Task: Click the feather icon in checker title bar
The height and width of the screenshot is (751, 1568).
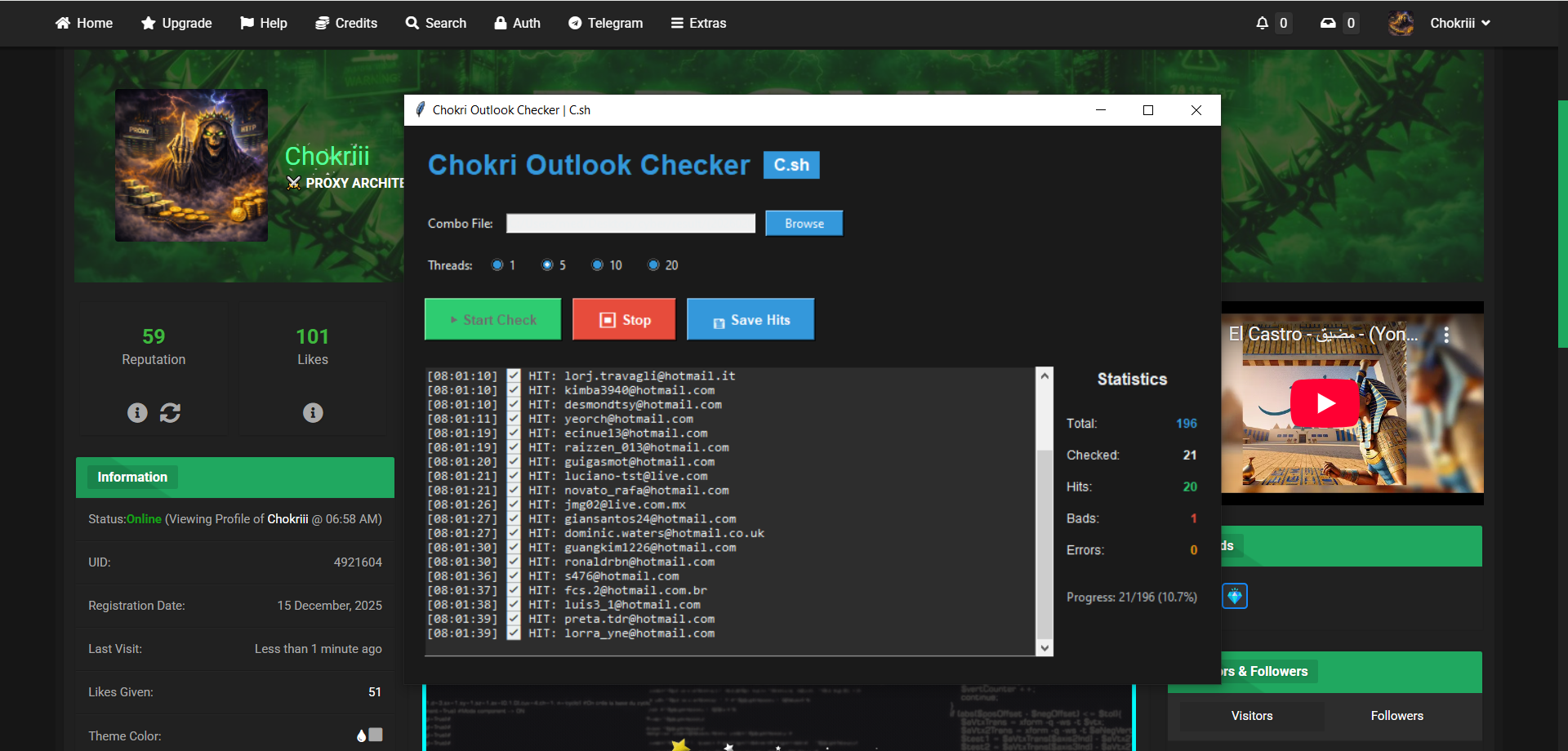Action: (420, 109)
